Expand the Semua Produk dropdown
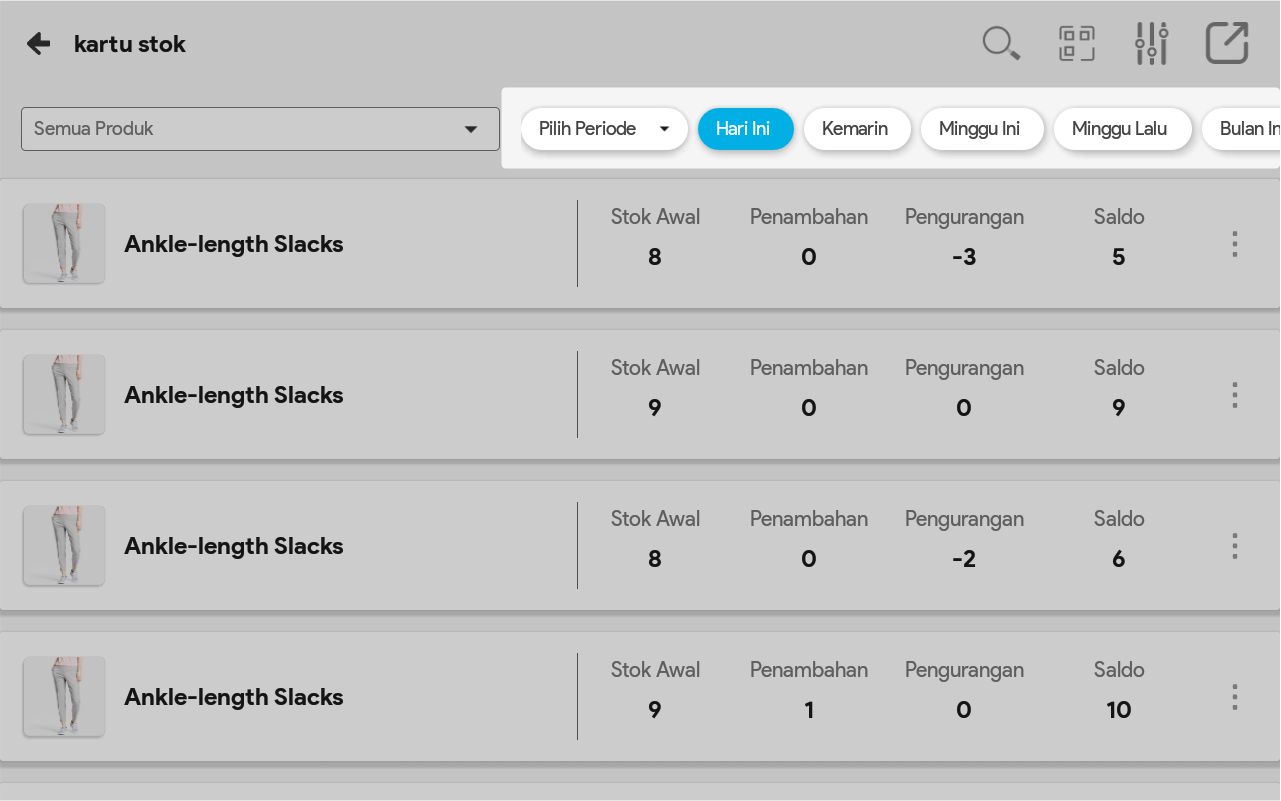Screen dimensions: 1281x801 coord(260,129)
